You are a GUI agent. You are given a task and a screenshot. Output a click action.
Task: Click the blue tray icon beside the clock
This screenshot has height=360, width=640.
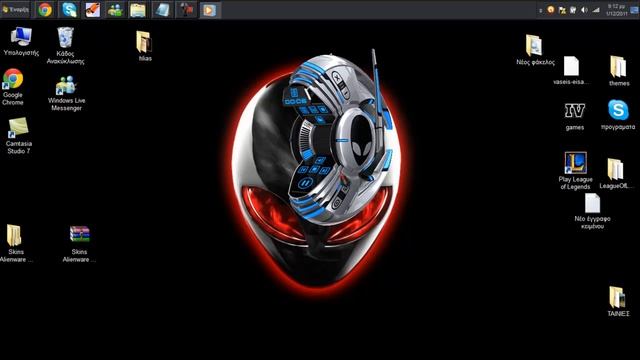click(x=635, y=10)
